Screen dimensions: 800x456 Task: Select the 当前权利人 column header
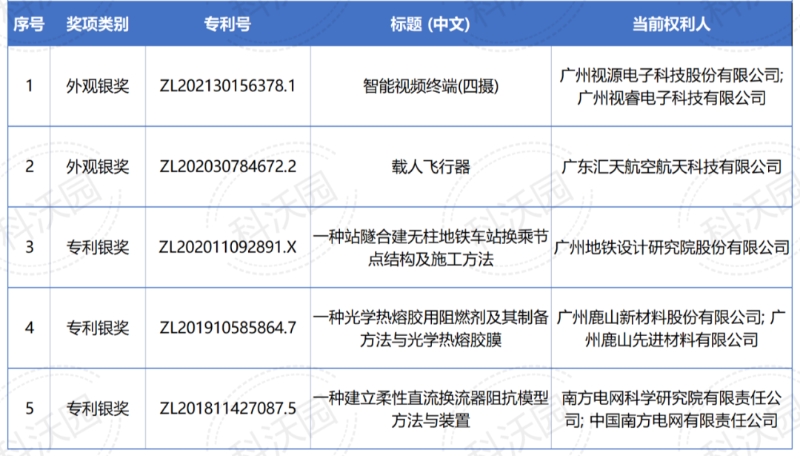tap(672, 24)
